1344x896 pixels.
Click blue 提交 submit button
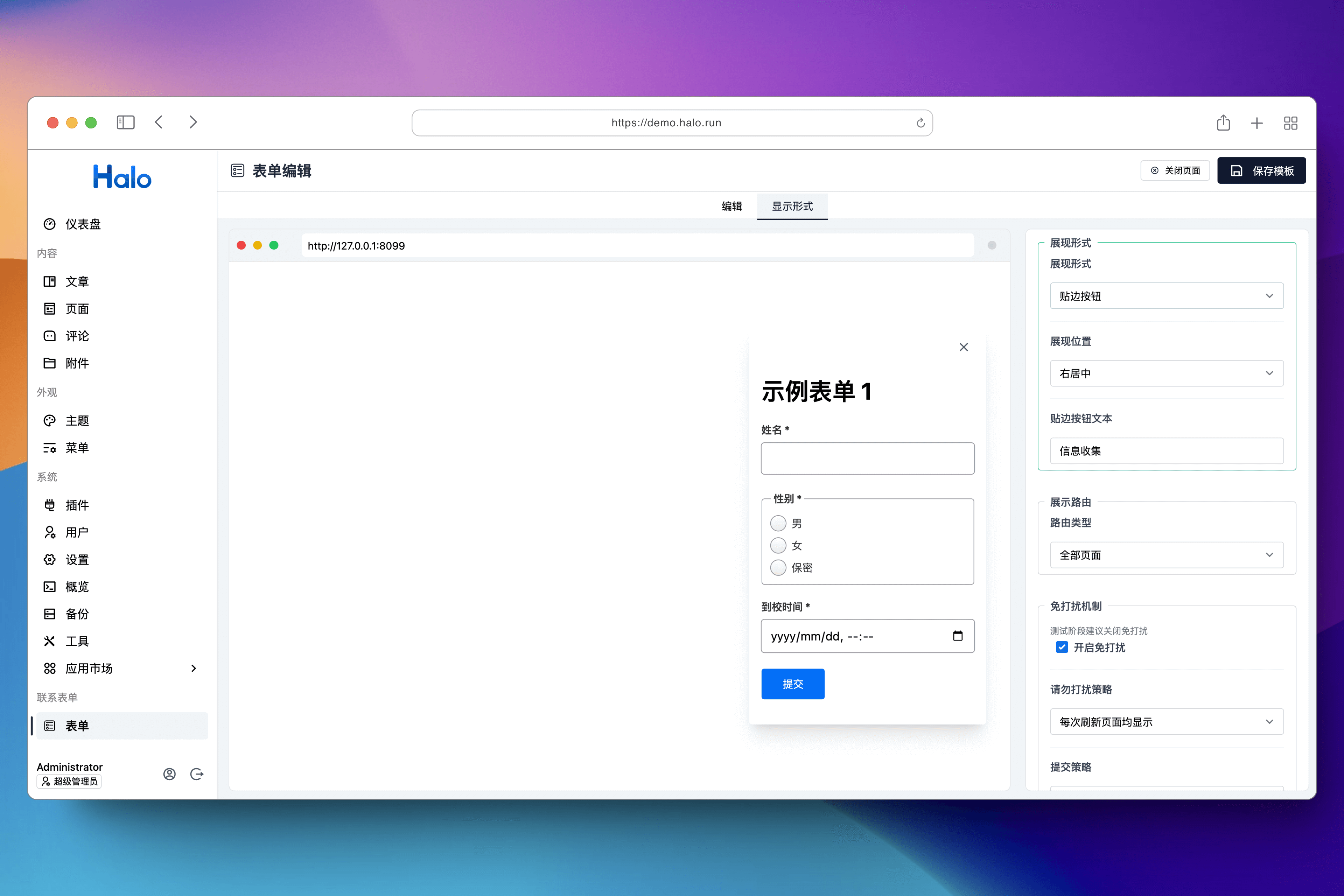[x=792, y=684]
